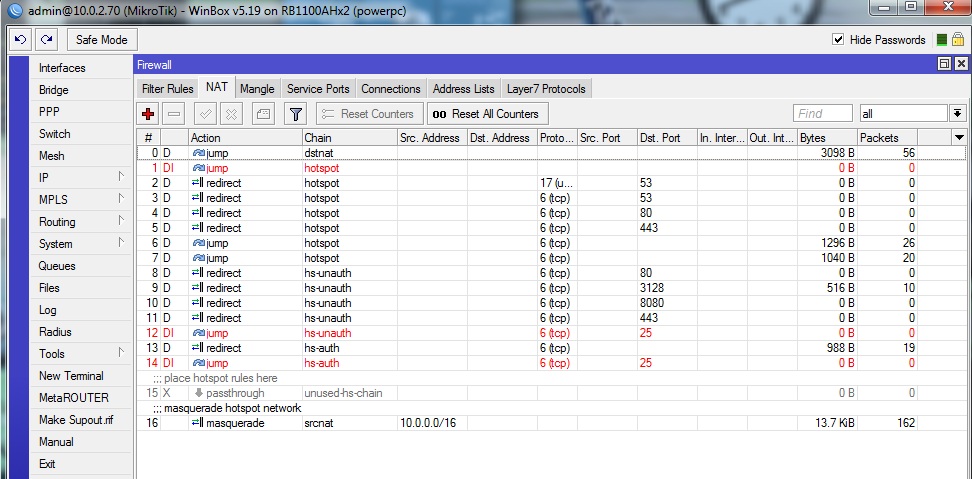Select the NAT tab
The width and height of the screenshot is (972, 479).
click(x=217, y=87)
